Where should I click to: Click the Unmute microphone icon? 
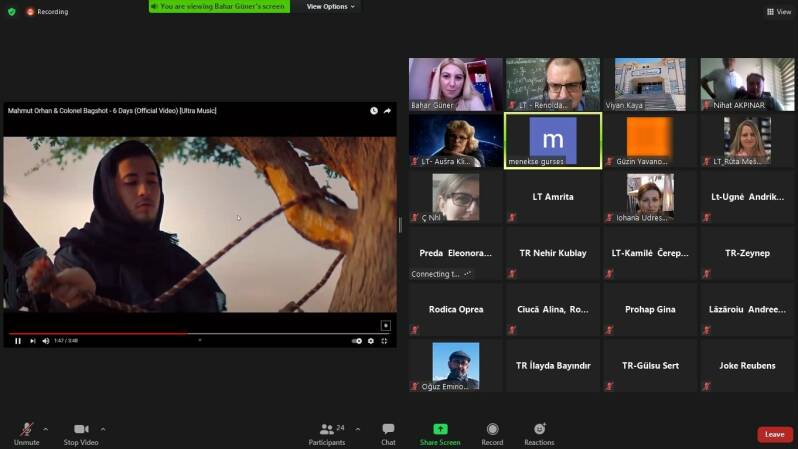[x=26, y=429]
